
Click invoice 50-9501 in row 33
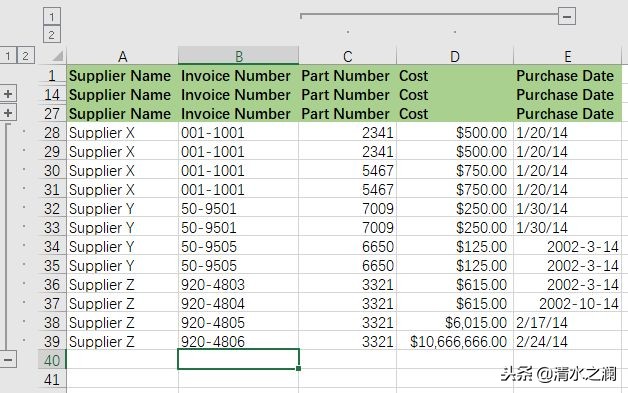tap(239, 227)
